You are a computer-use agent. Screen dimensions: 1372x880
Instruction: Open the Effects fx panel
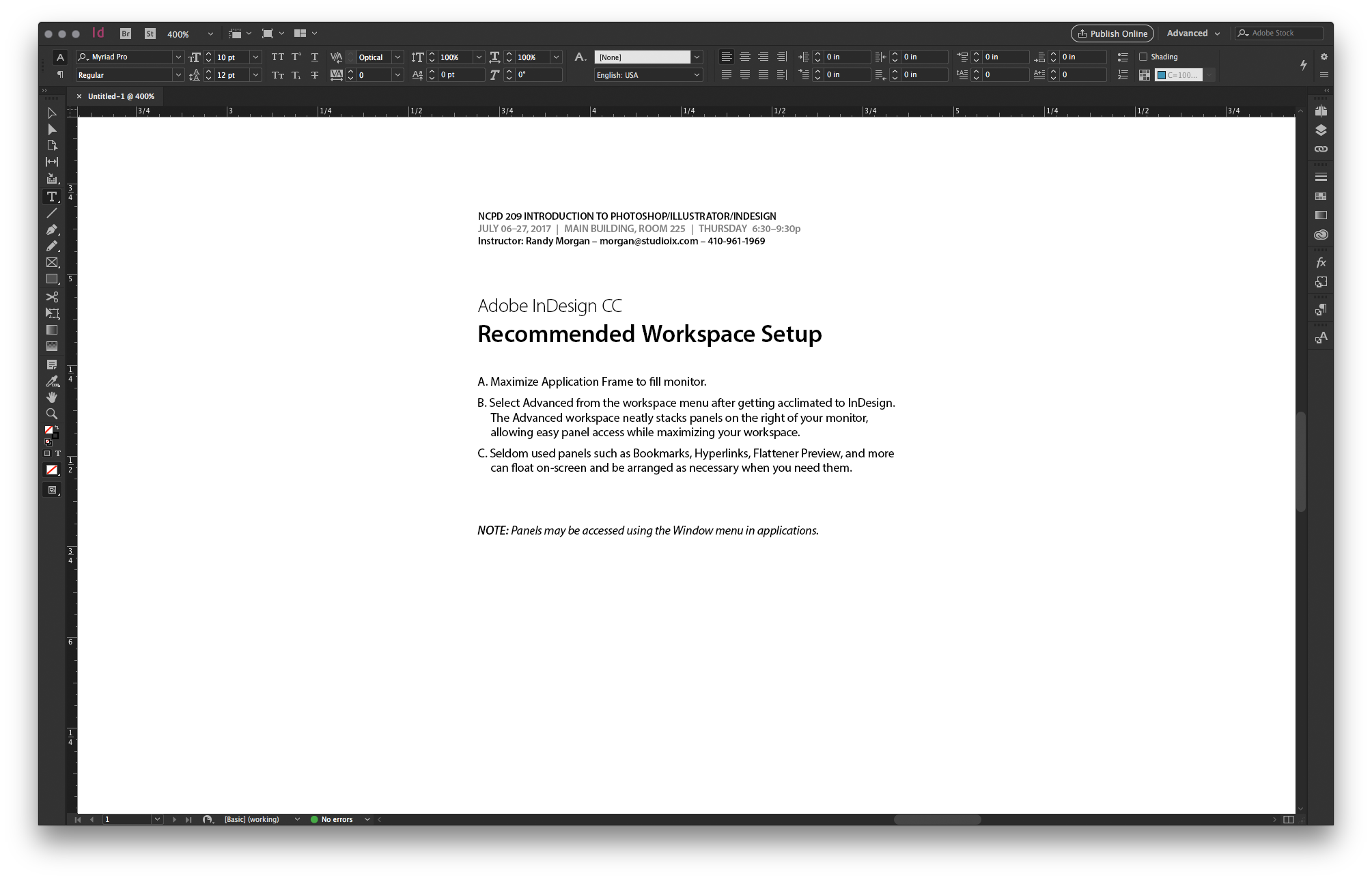(1321, 263)
